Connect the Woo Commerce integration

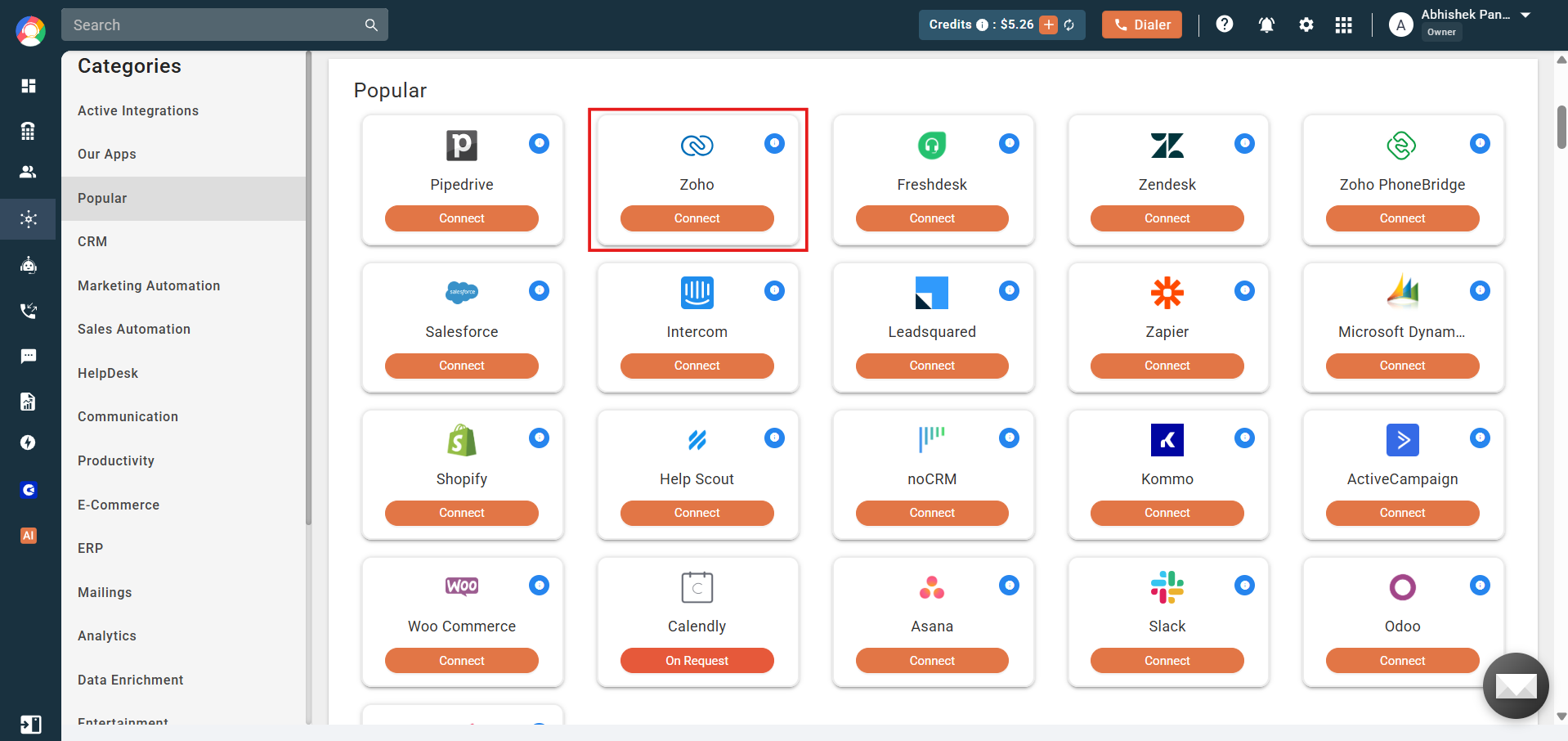(x=462, y=661)
